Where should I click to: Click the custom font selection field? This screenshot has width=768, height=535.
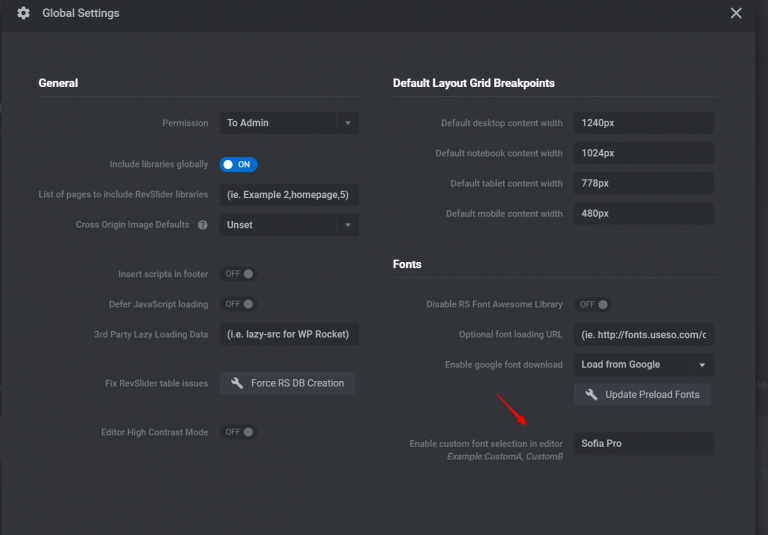[x=643, y=443]
